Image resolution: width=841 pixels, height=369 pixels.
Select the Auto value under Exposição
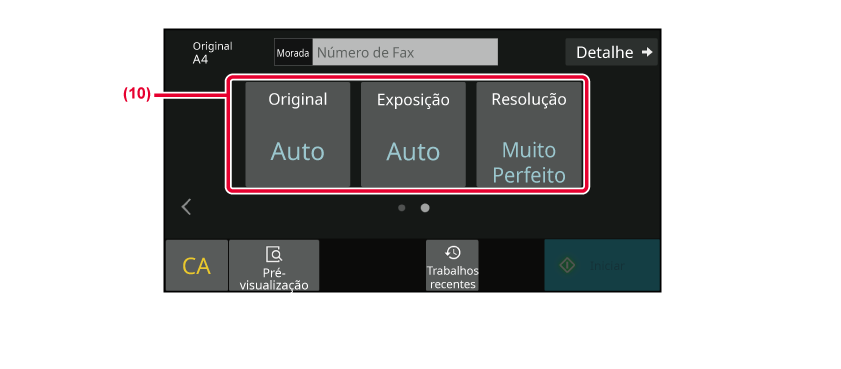[413, 152]
